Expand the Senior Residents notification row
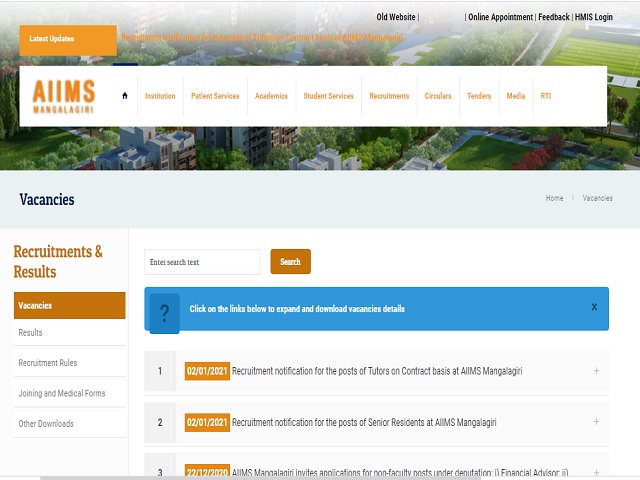The height and width of the screenshot is (480, 640). click(596, 422)
